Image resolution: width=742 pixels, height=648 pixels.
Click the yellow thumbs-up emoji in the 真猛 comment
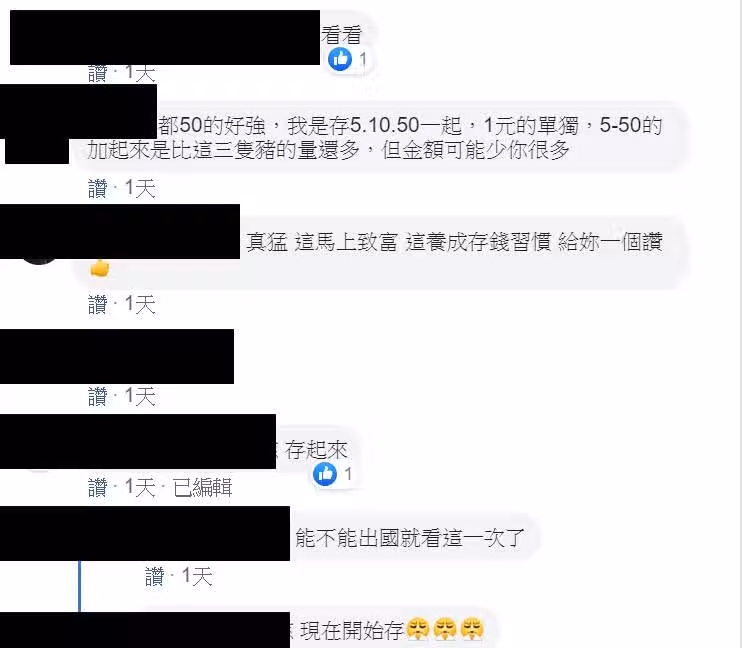(x=100, y=268)
